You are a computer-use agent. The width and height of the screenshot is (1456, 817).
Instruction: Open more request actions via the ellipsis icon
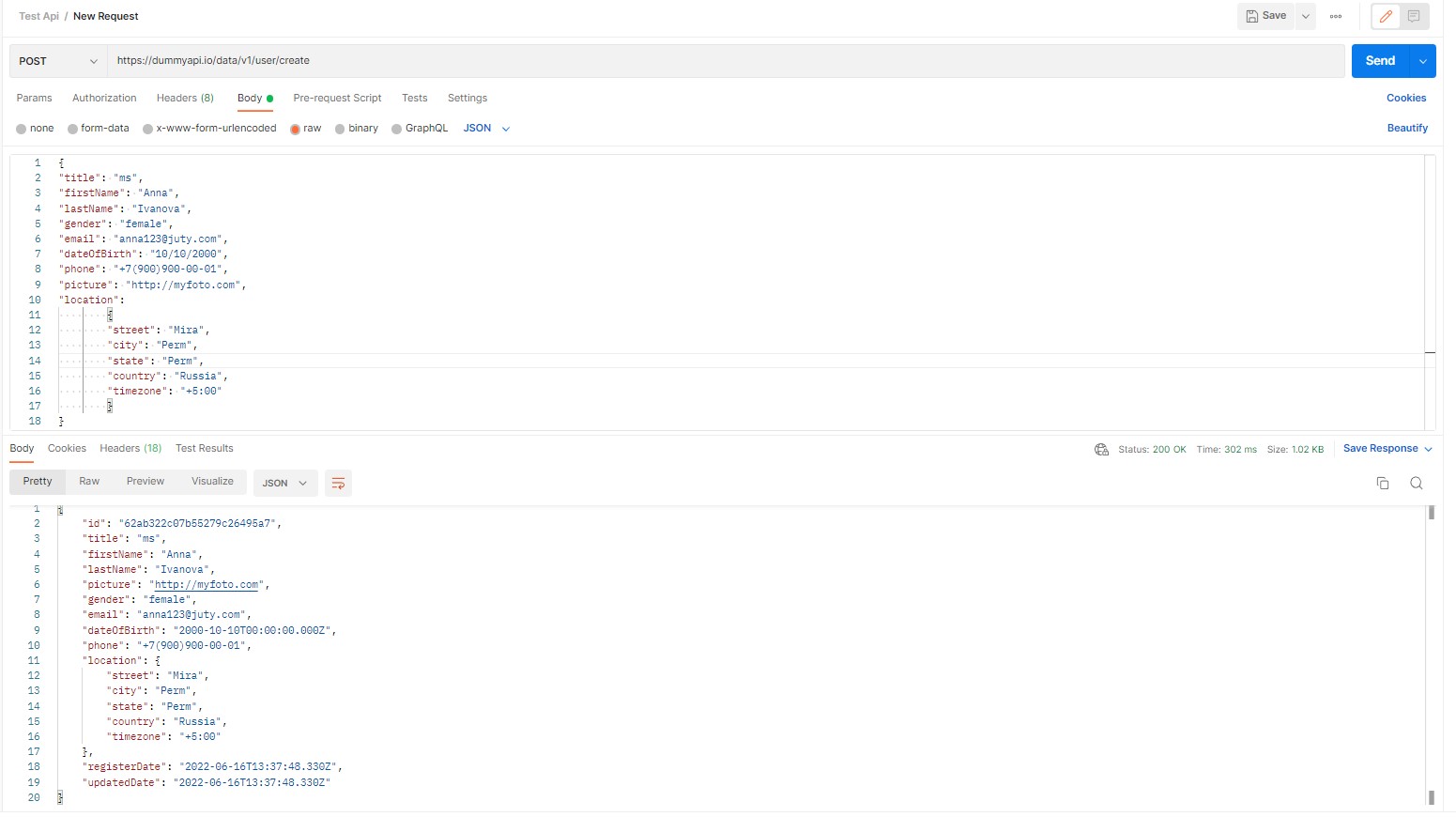point(1336,16)
